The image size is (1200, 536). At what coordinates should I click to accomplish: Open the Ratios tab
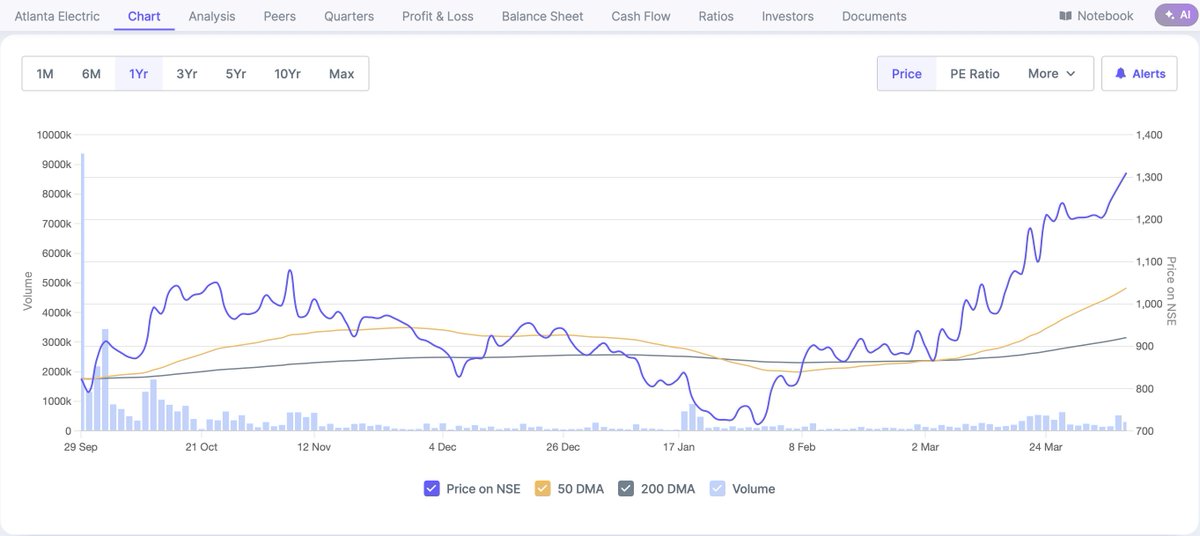(x=716, y=16)
